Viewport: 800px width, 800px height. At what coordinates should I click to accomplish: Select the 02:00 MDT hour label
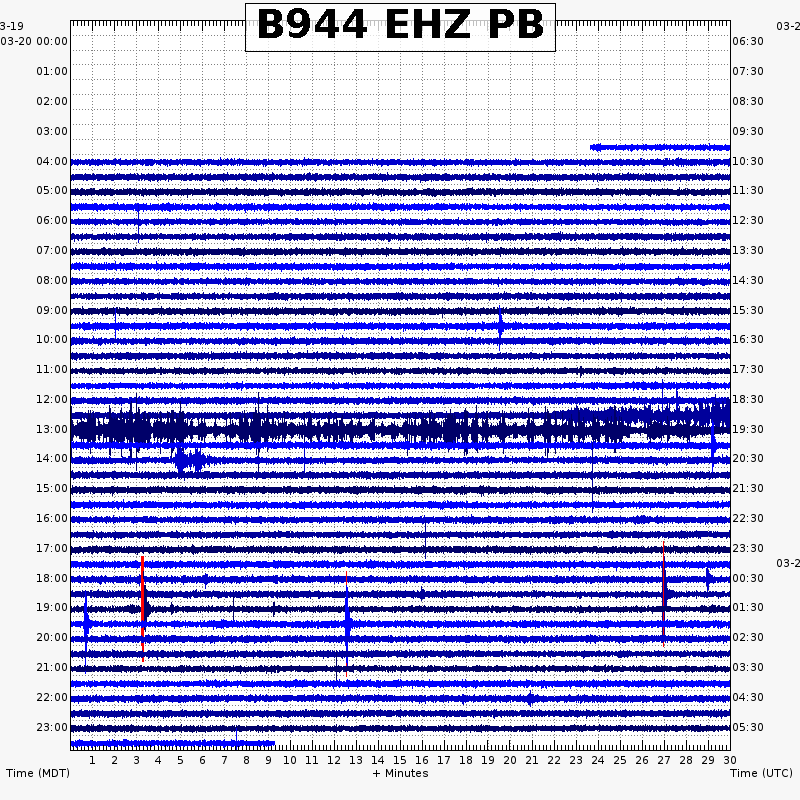[x=52, y=101]
